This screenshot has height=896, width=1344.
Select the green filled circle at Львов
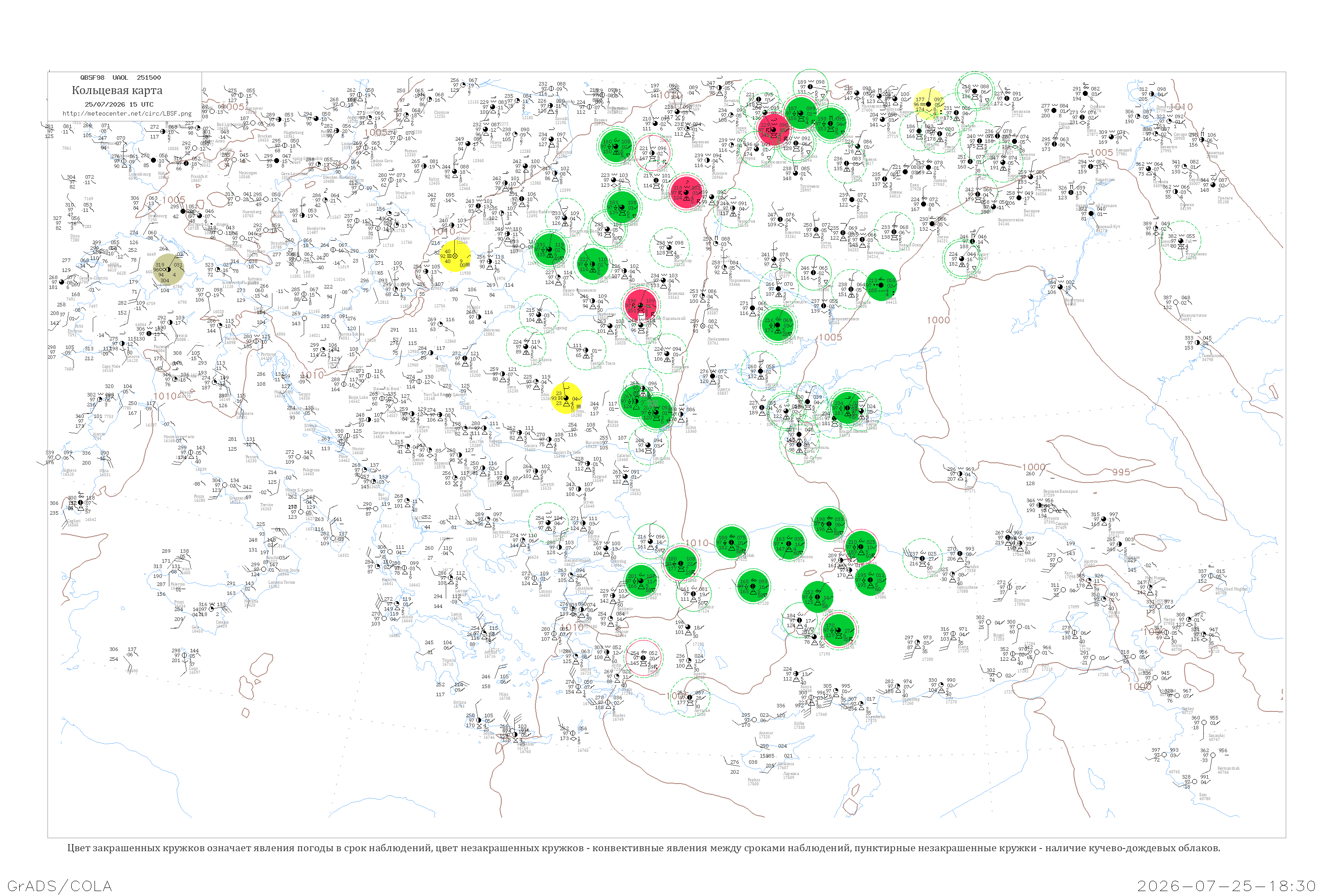pos(549,249)
